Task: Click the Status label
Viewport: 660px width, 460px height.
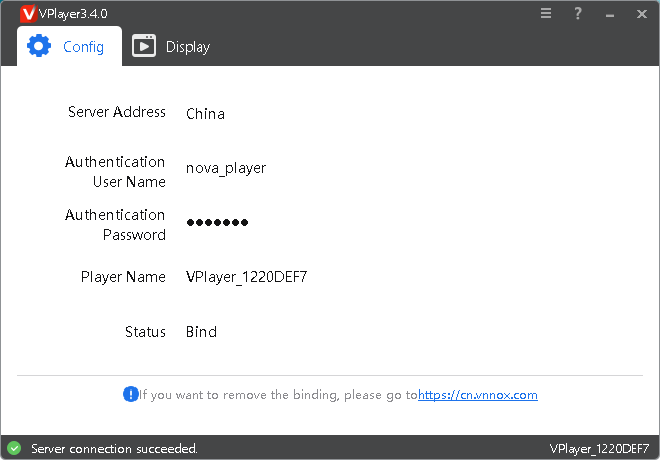Action: coord(145,332)
